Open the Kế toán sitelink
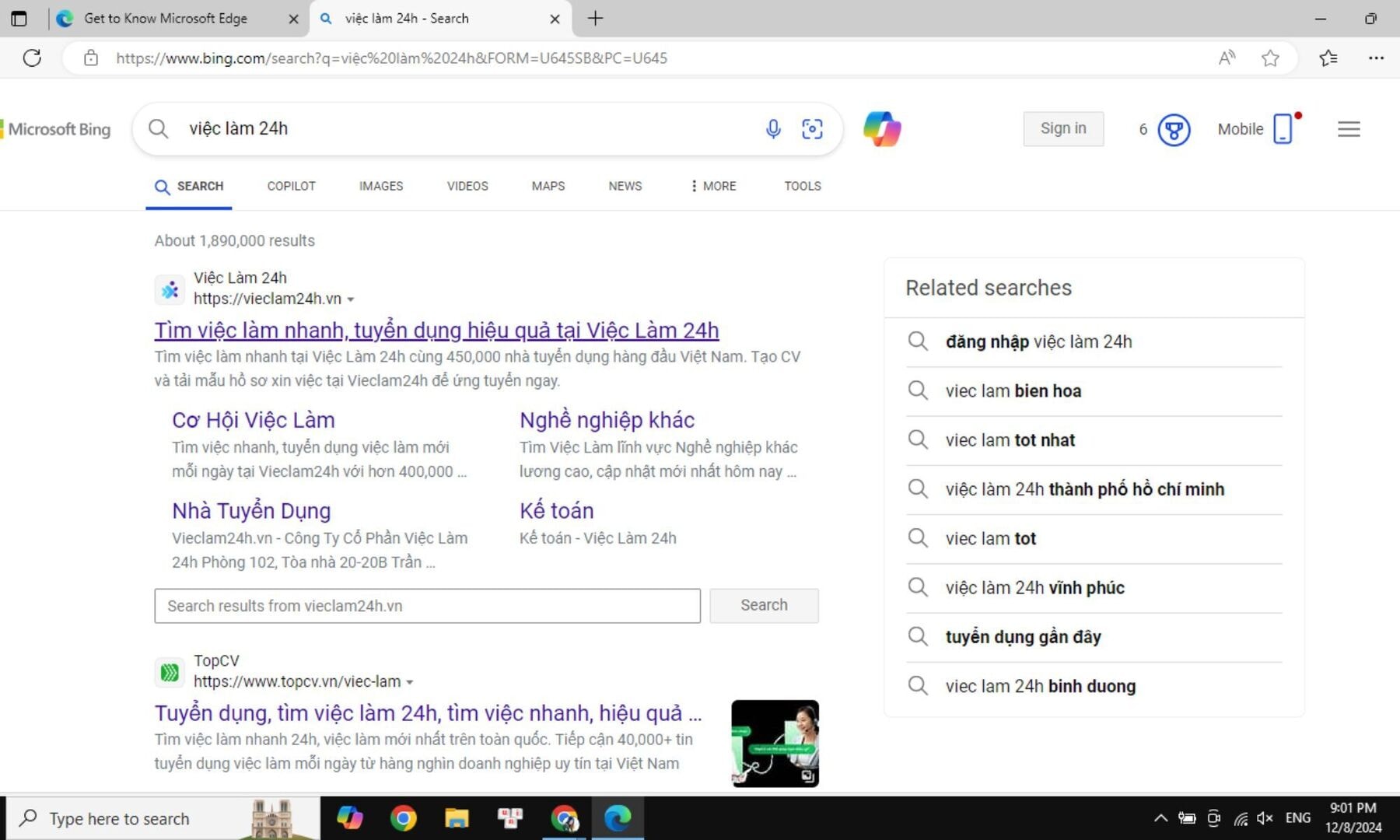The height and width of the screenshot is (840, 1400). coord(557,511)
